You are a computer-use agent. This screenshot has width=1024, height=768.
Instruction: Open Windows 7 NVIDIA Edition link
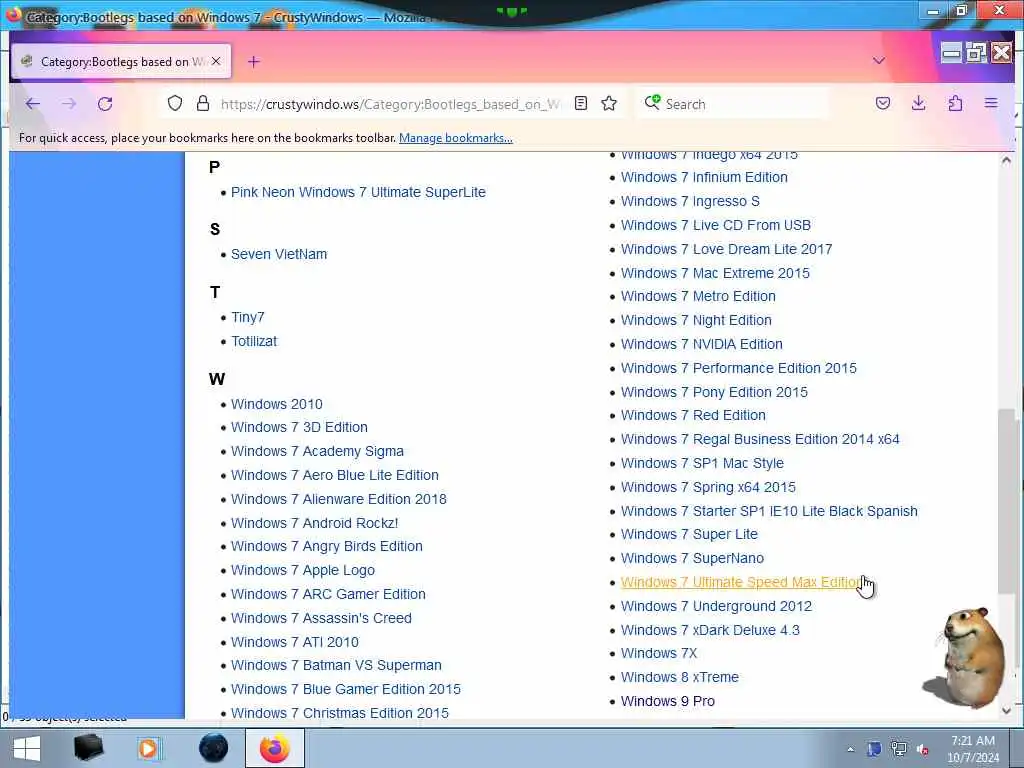(x=701, y=344)
